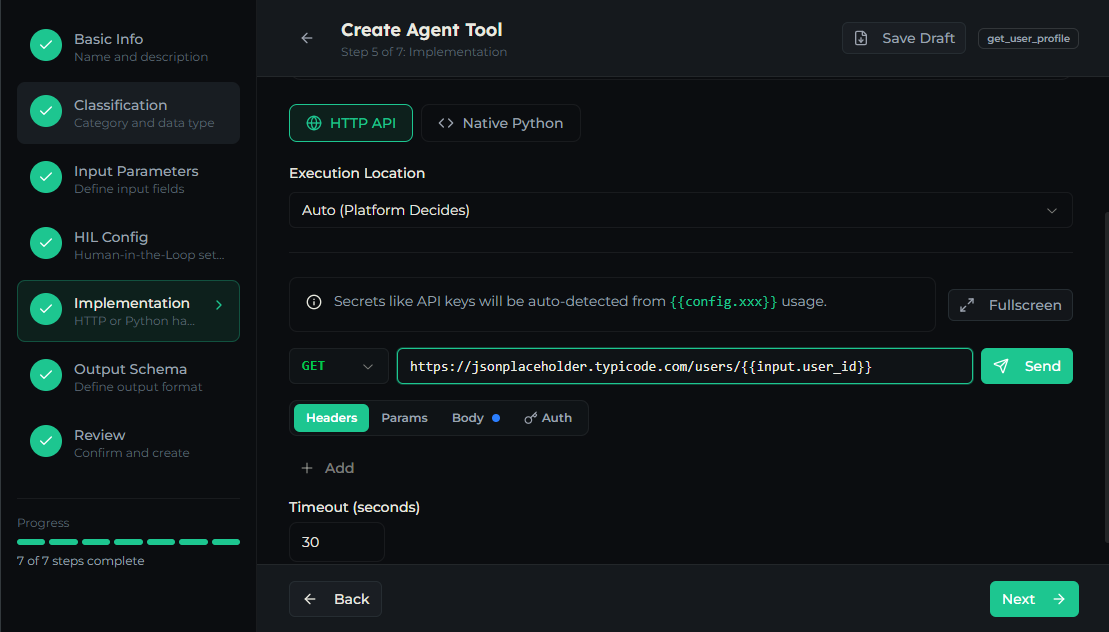Click the Save Draft button
The image size is (1109, 632).
(x=903, y=38)
